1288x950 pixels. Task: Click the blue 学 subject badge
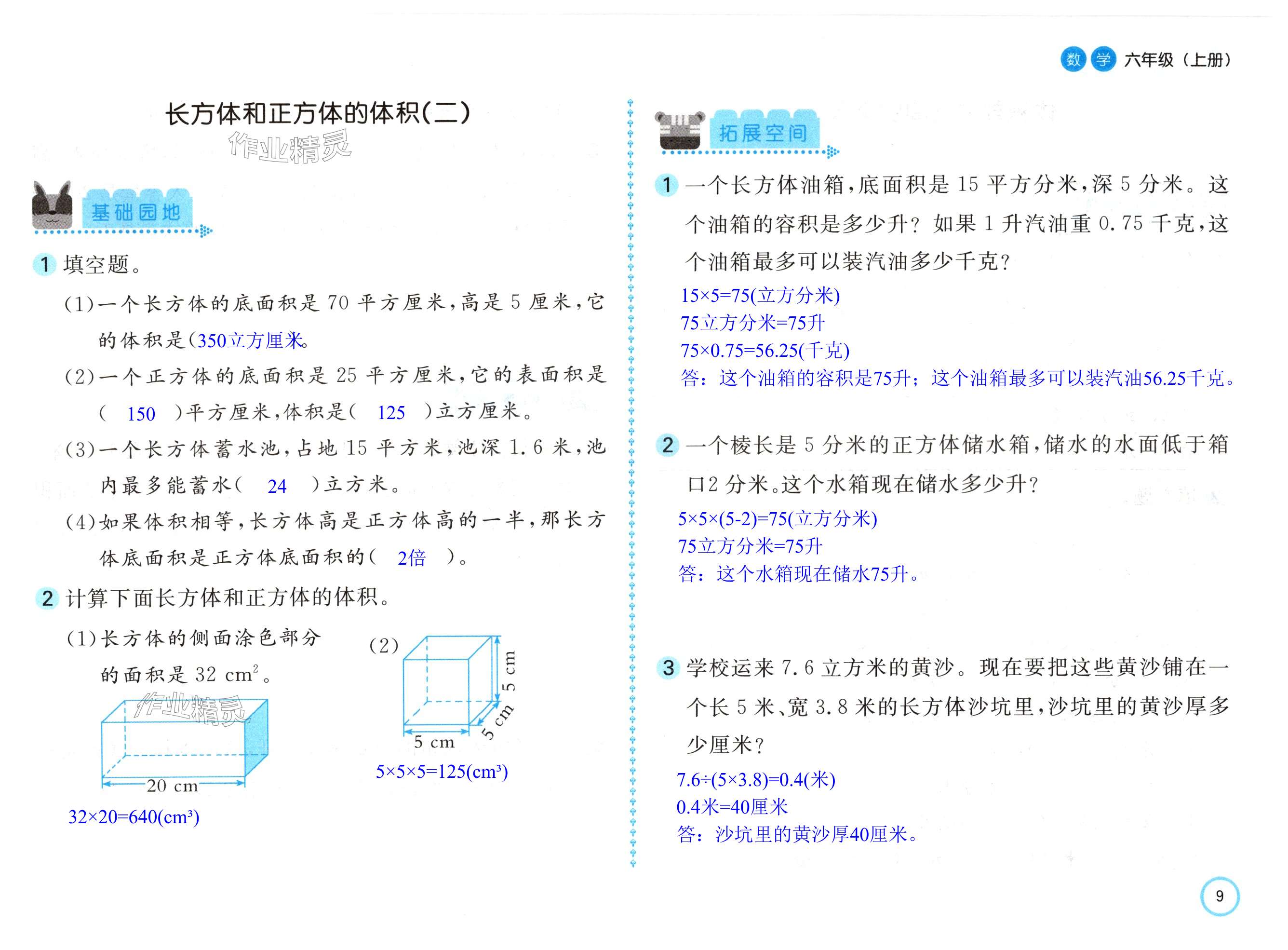point(1103,60)
